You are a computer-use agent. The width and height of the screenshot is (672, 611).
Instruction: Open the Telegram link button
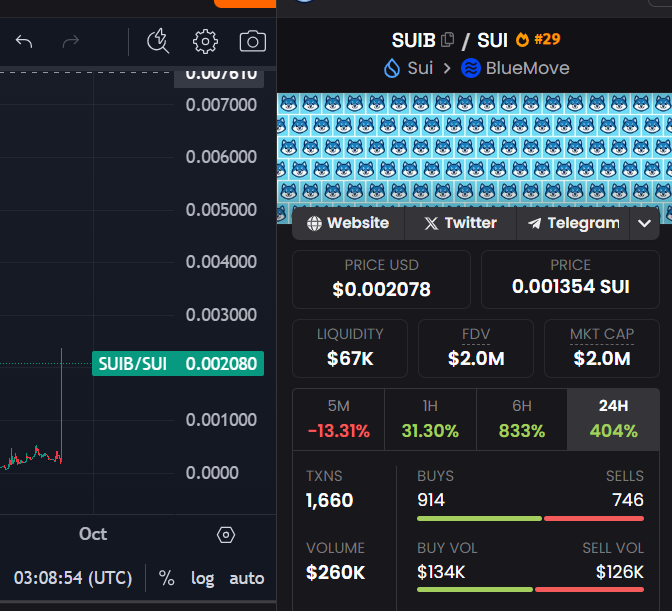[573, 223]
